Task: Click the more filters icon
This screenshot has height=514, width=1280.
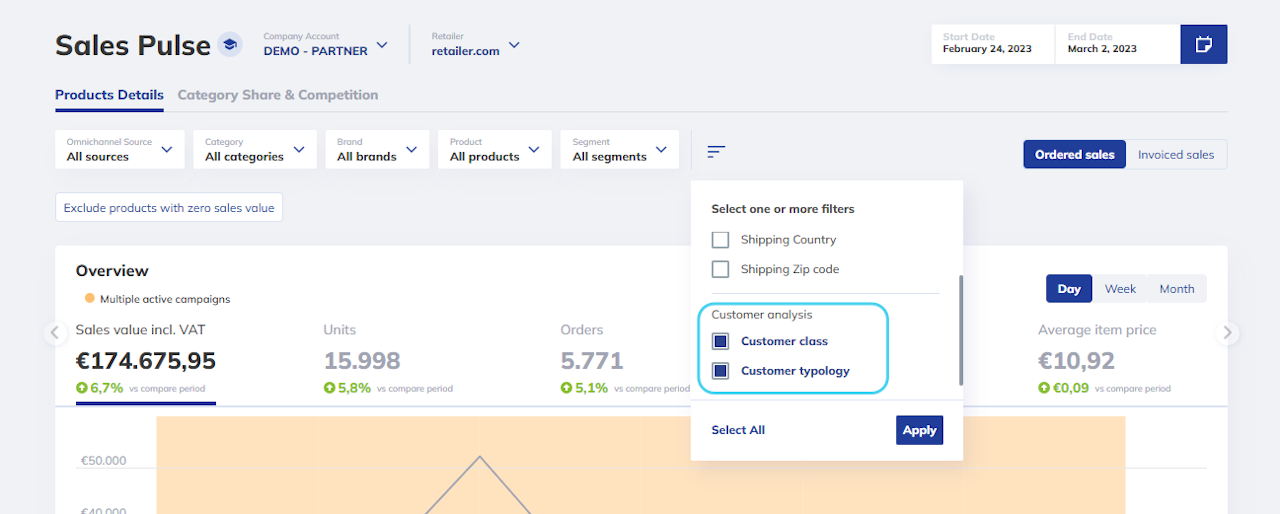Action: tap(716, 152)
